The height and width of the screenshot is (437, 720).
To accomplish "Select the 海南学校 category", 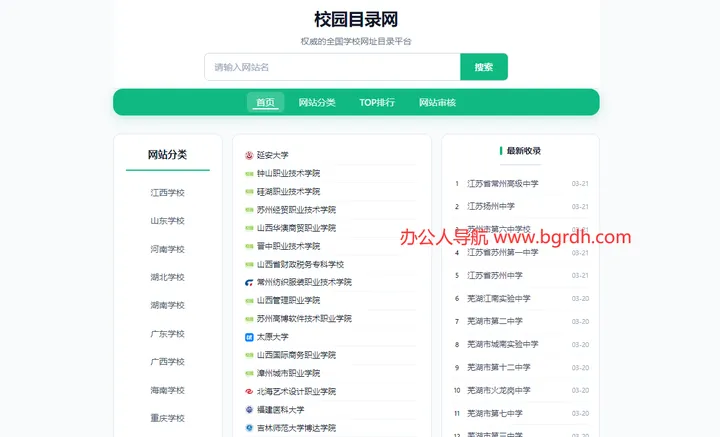I will [x=168, y=390].
